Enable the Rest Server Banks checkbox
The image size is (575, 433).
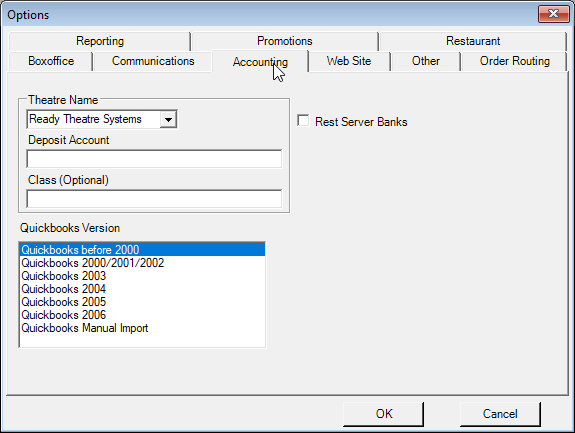coord(303,121)
